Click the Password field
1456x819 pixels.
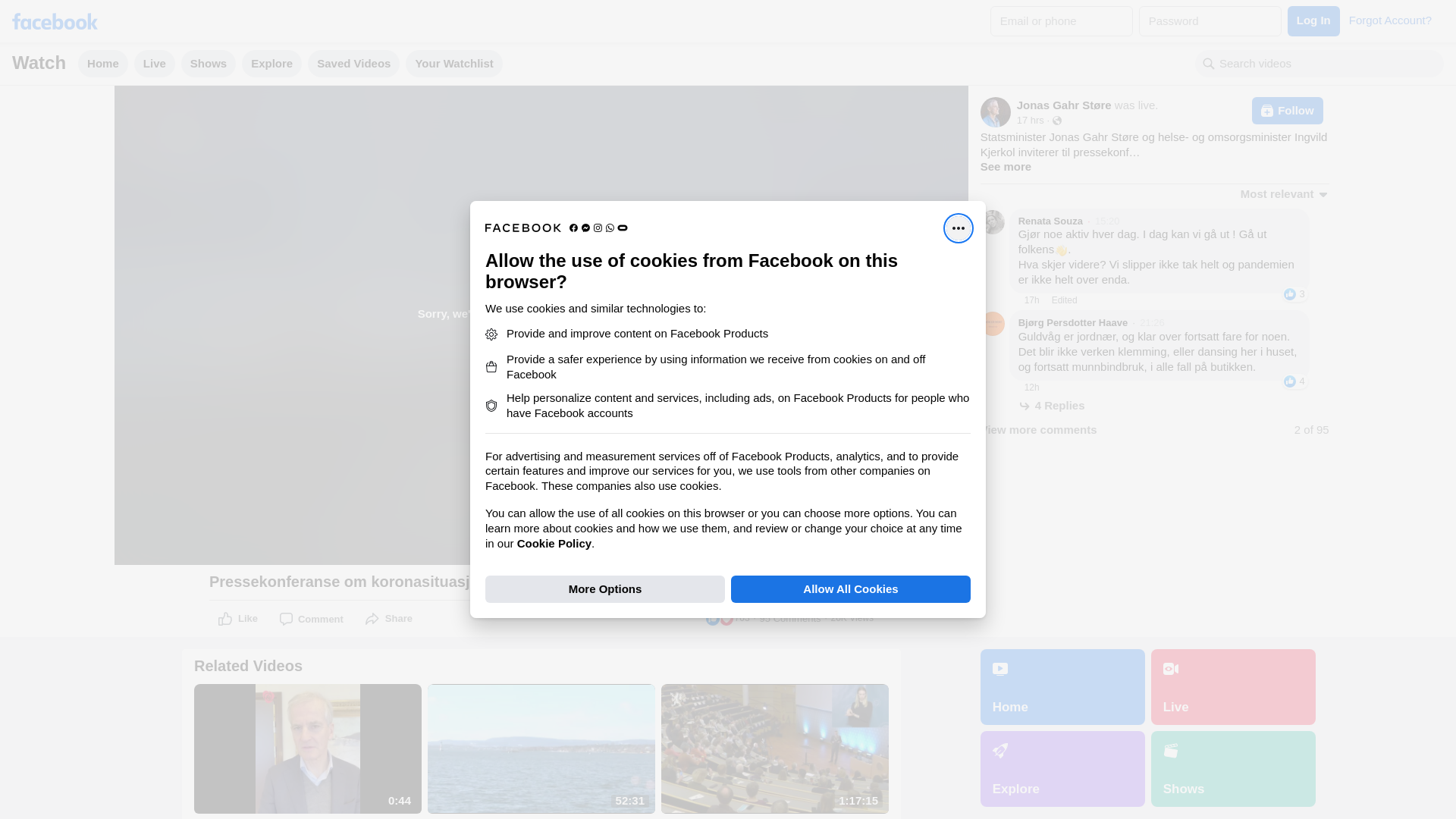click(x=1210, y=21)
